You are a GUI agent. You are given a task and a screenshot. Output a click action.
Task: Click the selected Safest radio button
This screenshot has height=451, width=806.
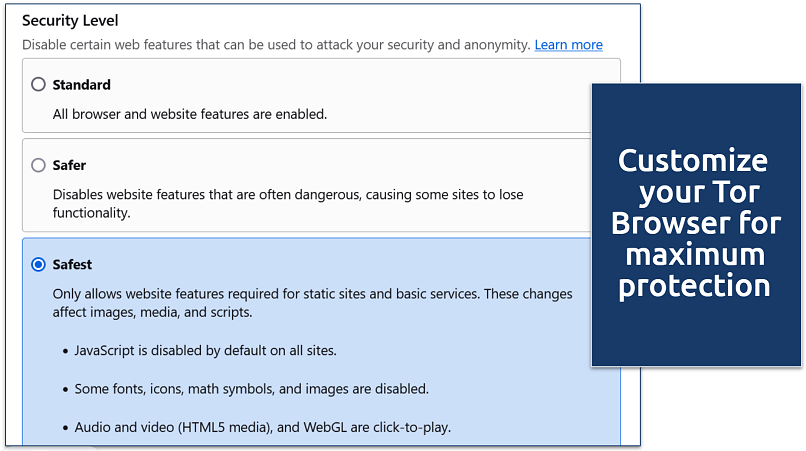(x=38, y=265)
